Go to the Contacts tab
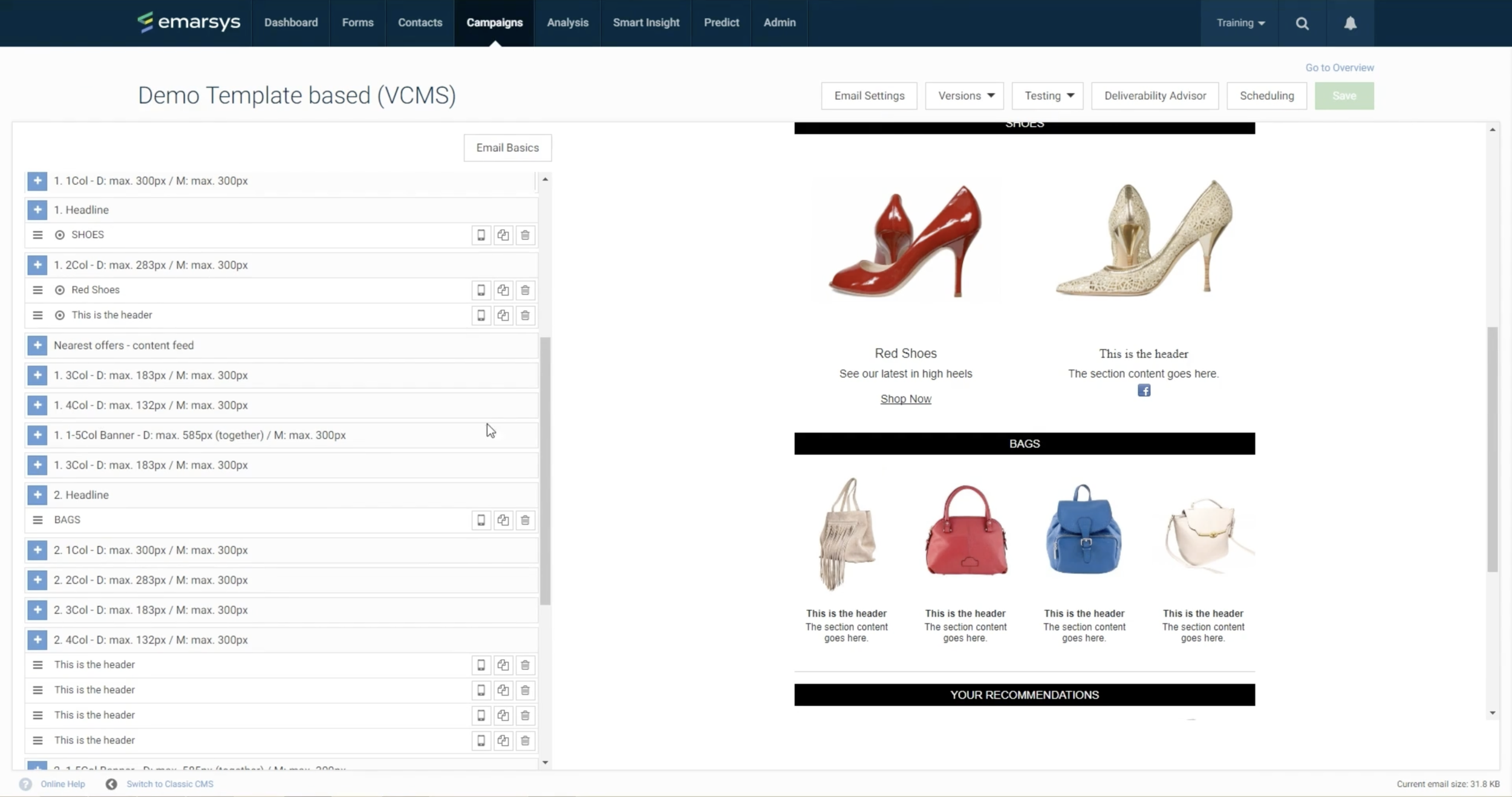 click(420, 23)
